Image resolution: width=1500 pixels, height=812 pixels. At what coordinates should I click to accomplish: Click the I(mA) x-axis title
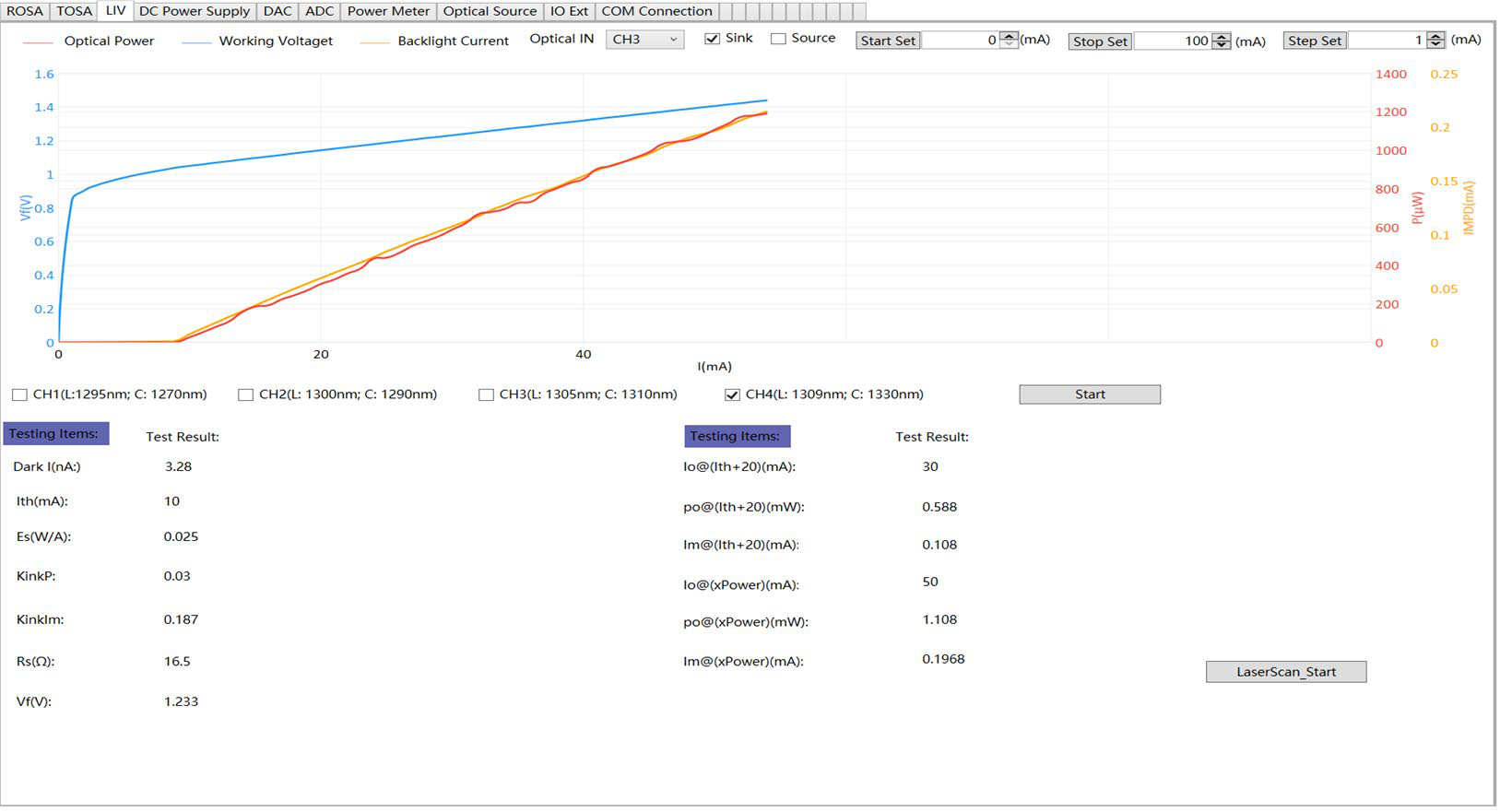pos(715,367)
